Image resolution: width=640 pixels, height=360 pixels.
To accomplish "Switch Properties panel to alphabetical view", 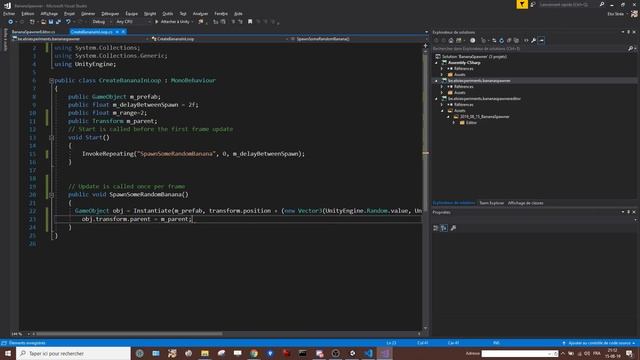I will click(x=444, y=228).
